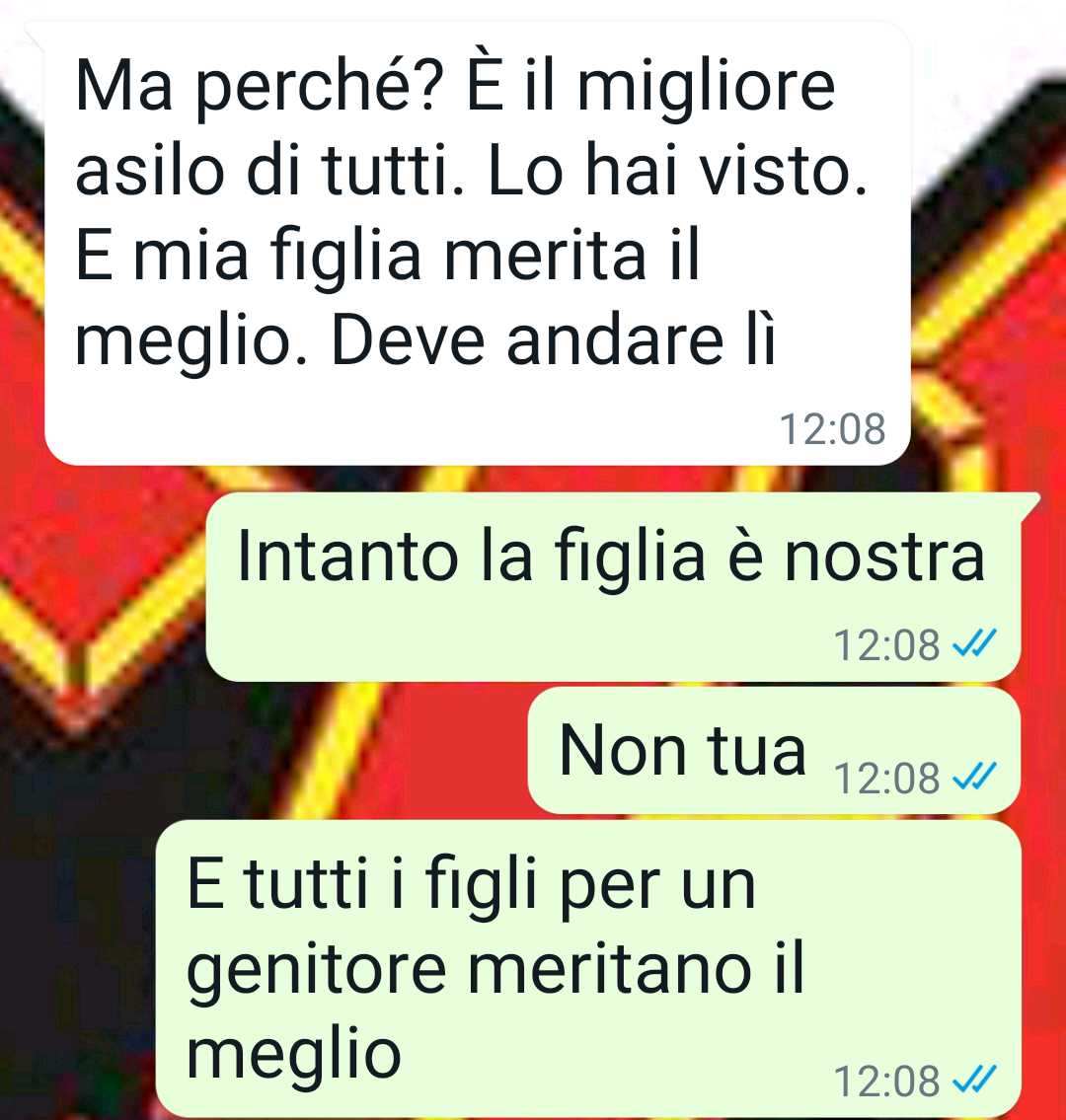Click 'Lo hai visto.' text in received message
1066x1120 pixels.
click(677, 171)
